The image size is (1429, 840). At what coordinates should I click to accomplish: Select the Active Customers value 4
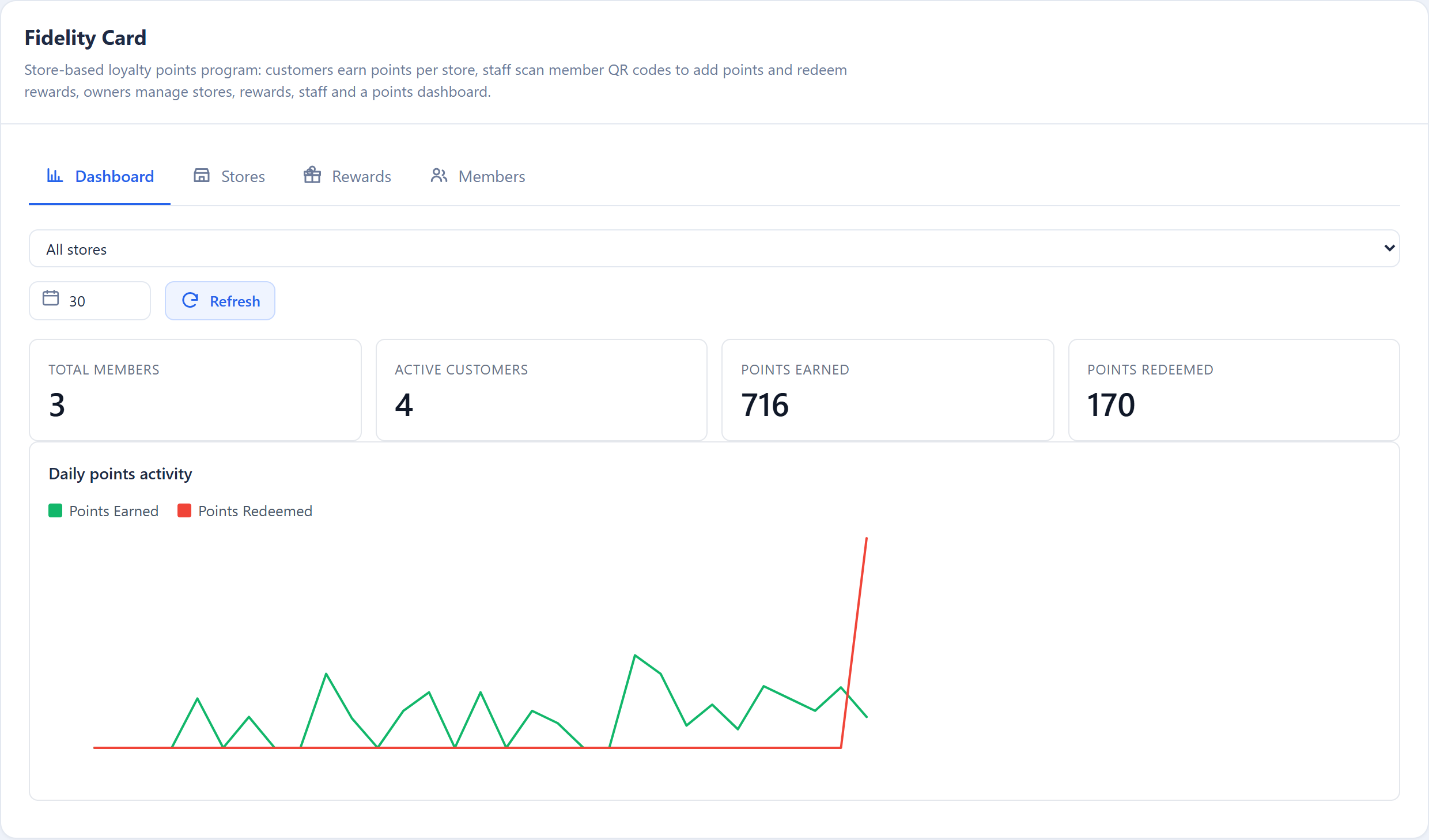coord(404,405)
